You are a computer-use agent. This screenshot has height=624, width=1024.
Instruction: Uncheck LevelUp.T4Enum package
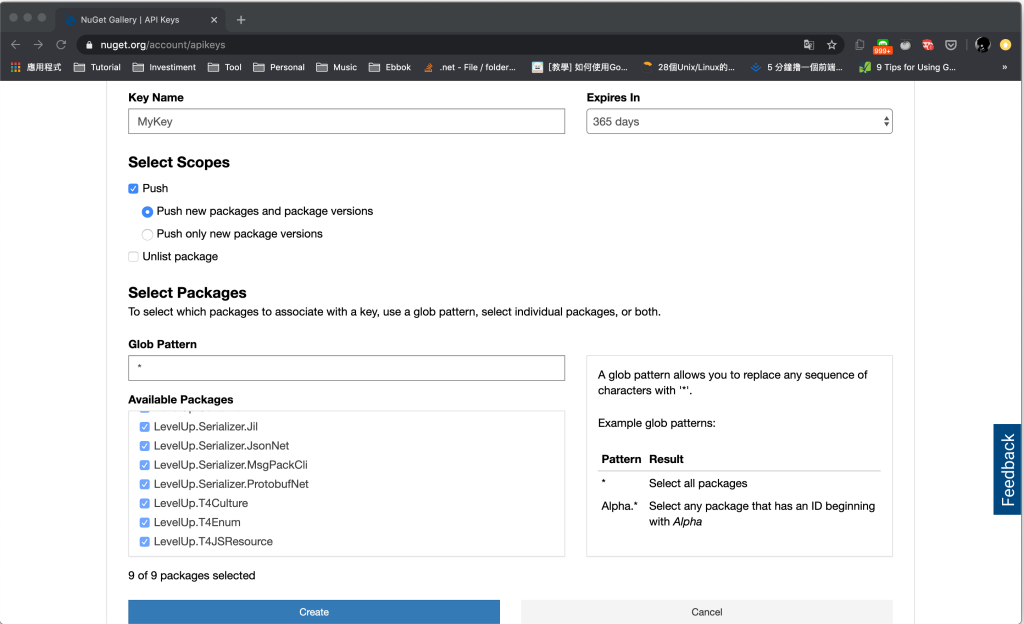click(144, 523)
